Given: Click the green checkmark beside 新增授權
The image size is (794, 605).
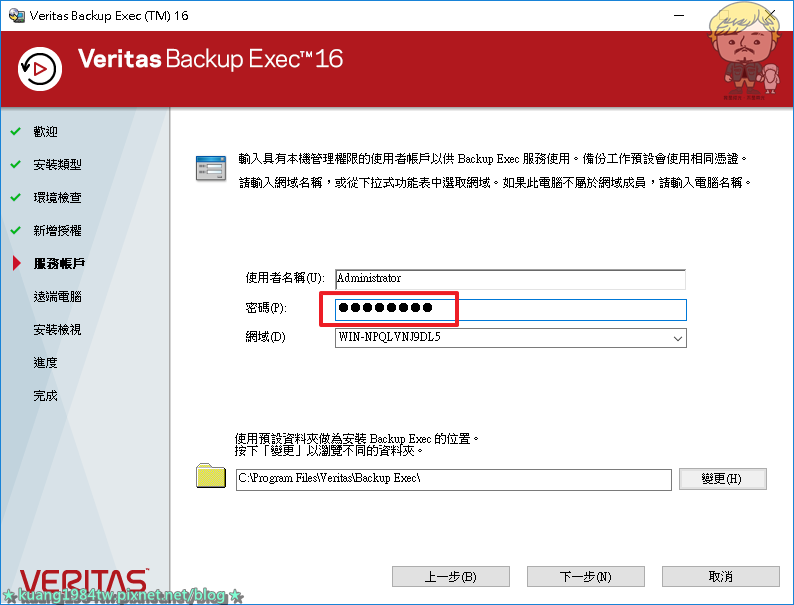Looking at the screenshot, I should (x=16, y=230).
